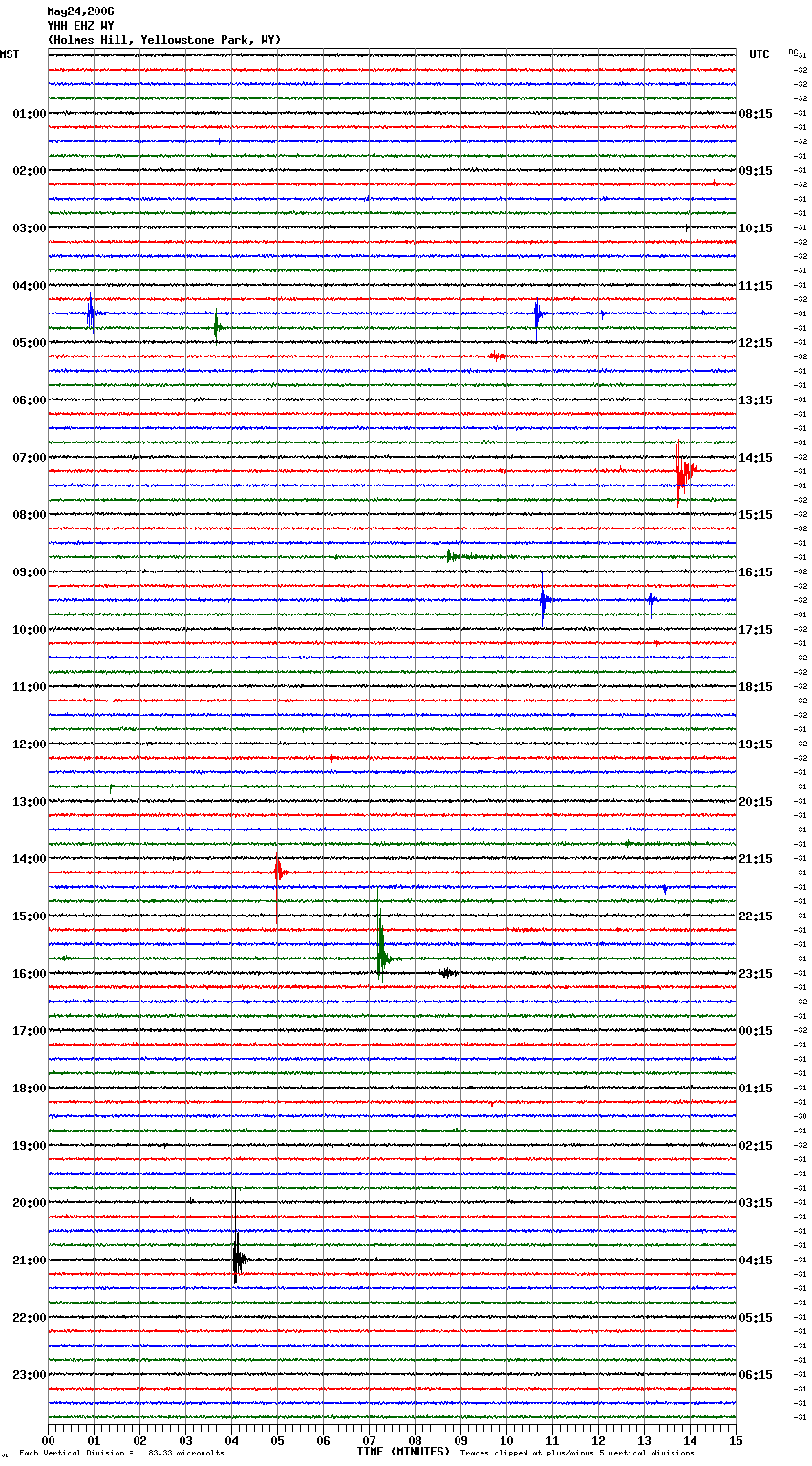Select the 16:00 MST time label
The width and height of the screenshot is (812, 1466).
pos(30,974)
